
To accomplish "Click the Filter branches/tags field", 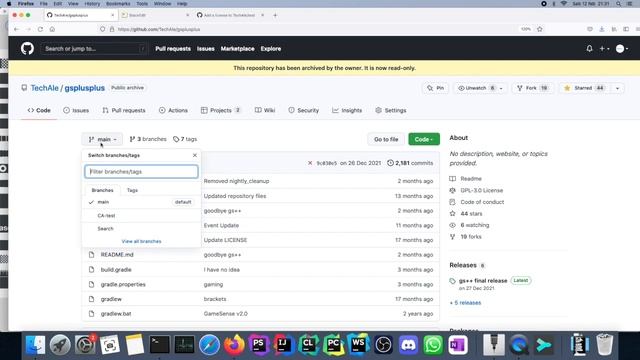I will (x=141, y=171).
